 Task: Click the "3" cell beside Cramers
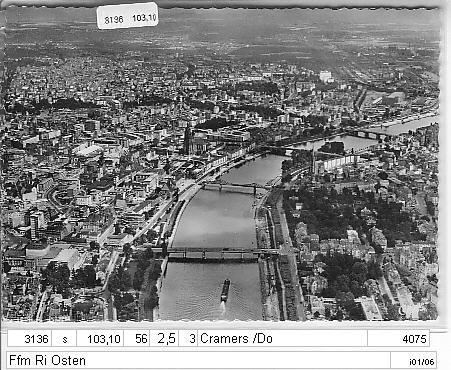coord(189,339)
